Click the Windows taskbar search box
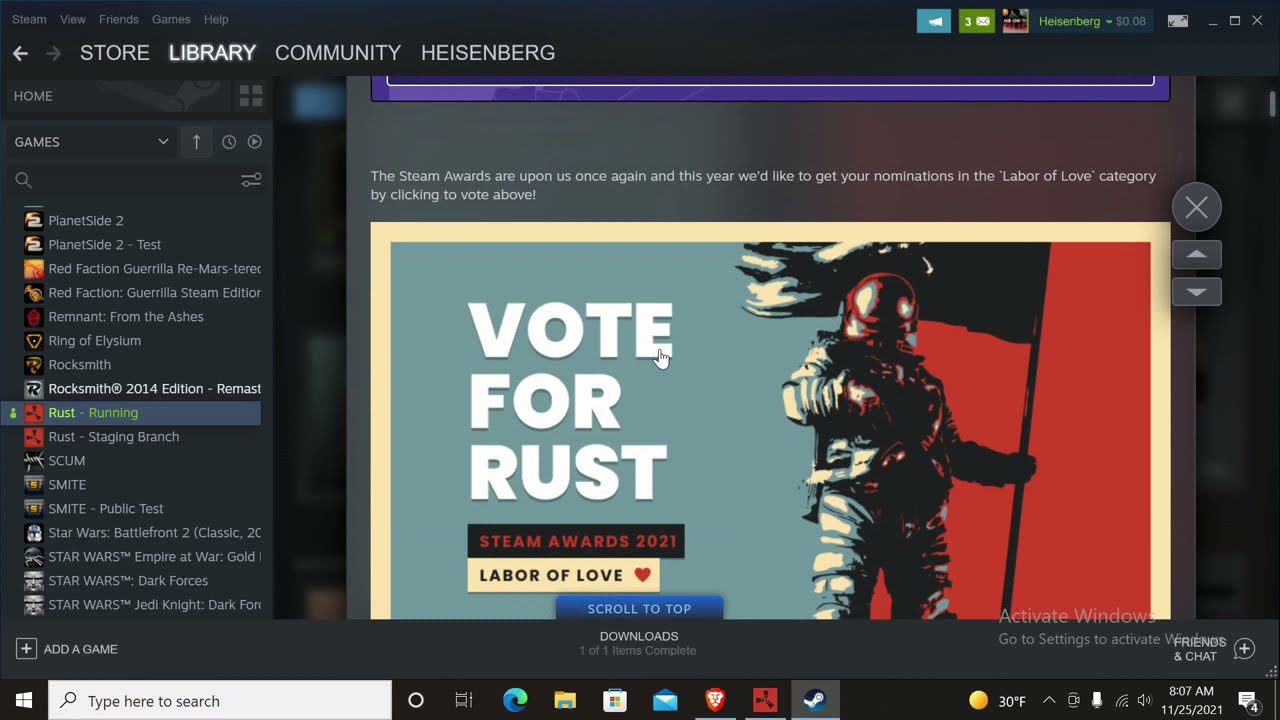 pyautogui.click(x=220, y=701)
